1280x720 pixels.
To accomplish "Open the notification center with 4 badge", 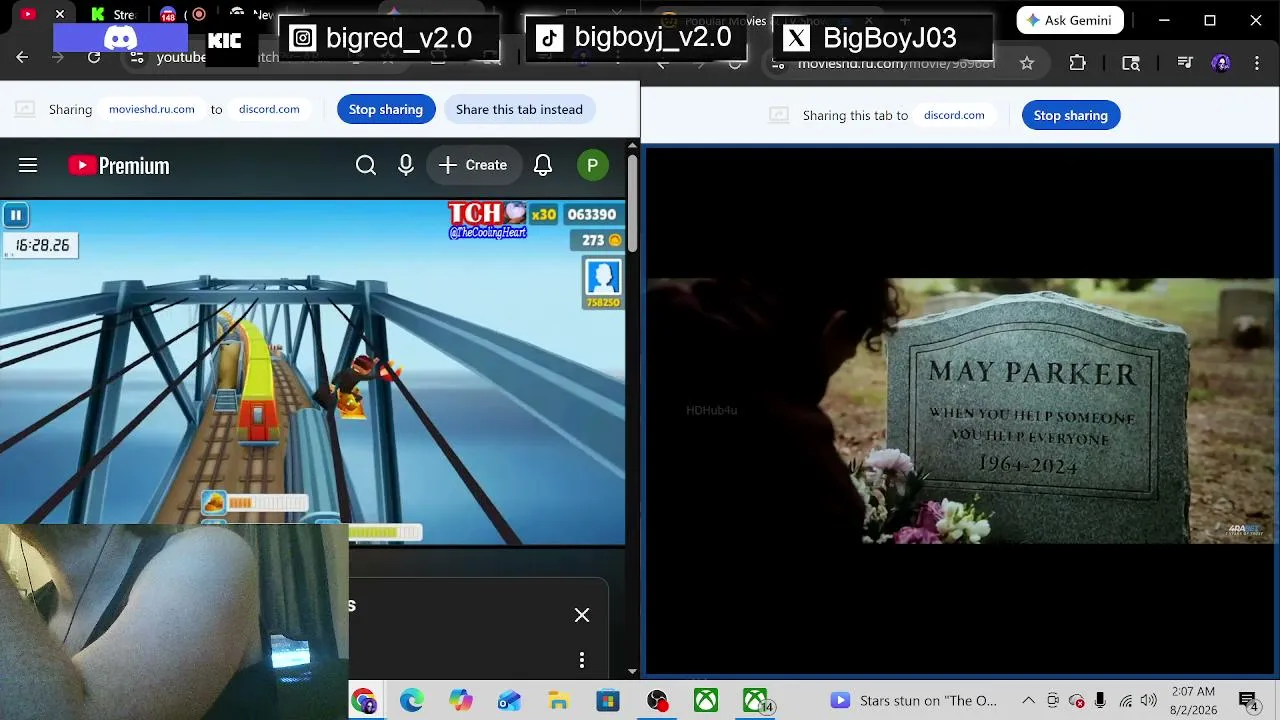I will pos(1248,701).
